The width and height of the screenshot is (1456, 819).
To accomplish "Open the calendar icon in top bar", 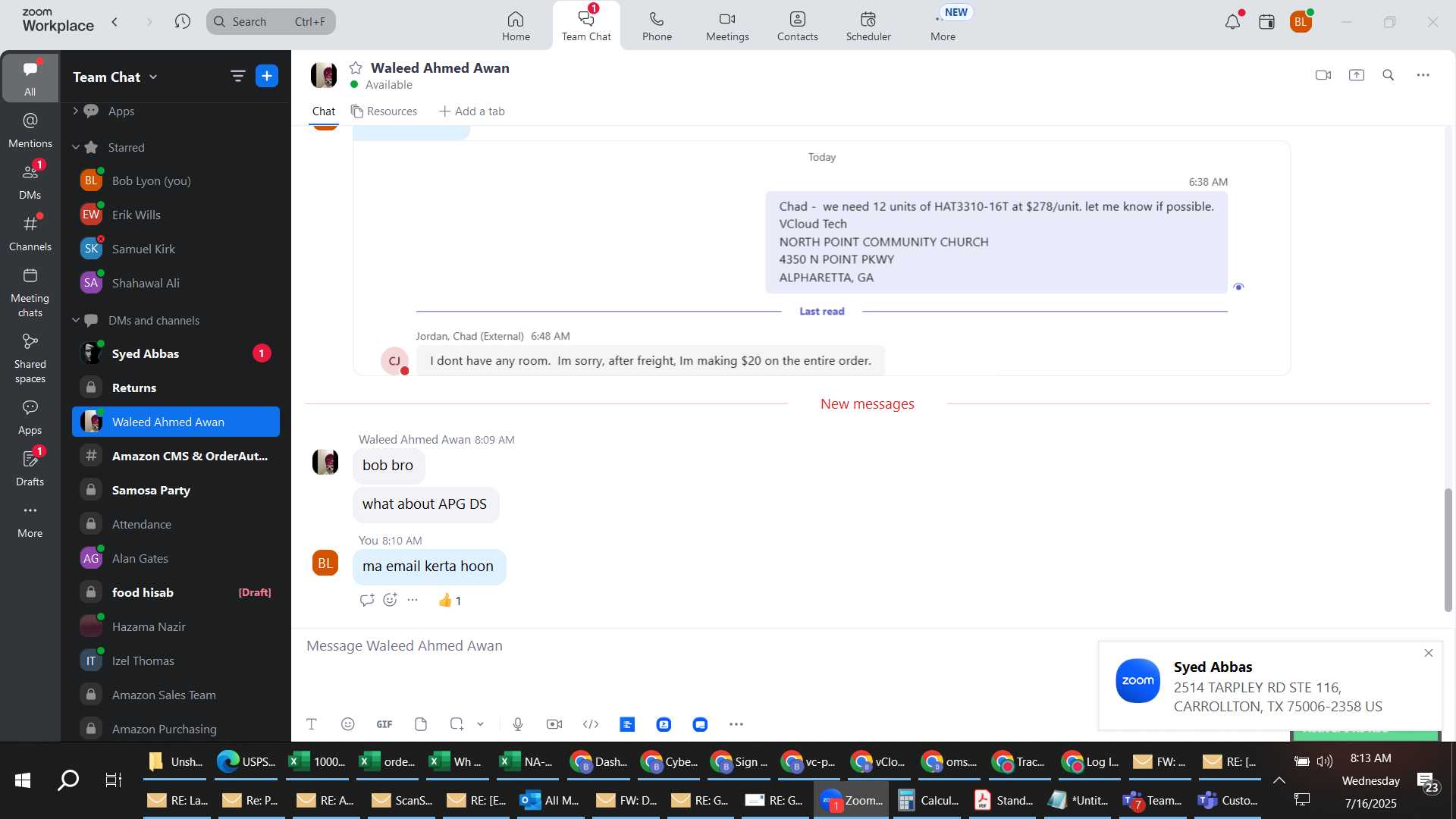I will (1266, 22).
